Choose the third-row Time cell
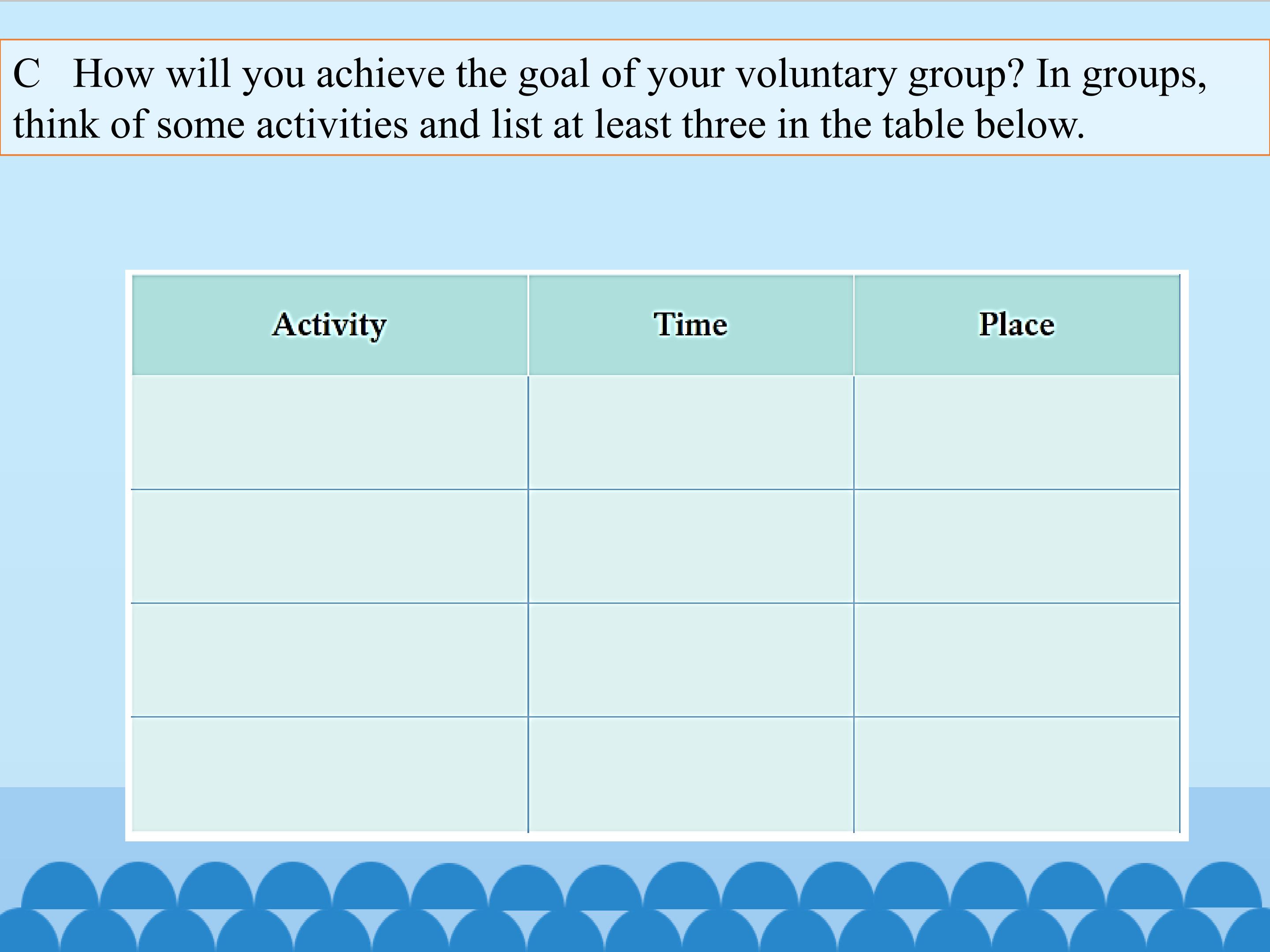This screenshot has width=1270, height=952. point(691,660)
